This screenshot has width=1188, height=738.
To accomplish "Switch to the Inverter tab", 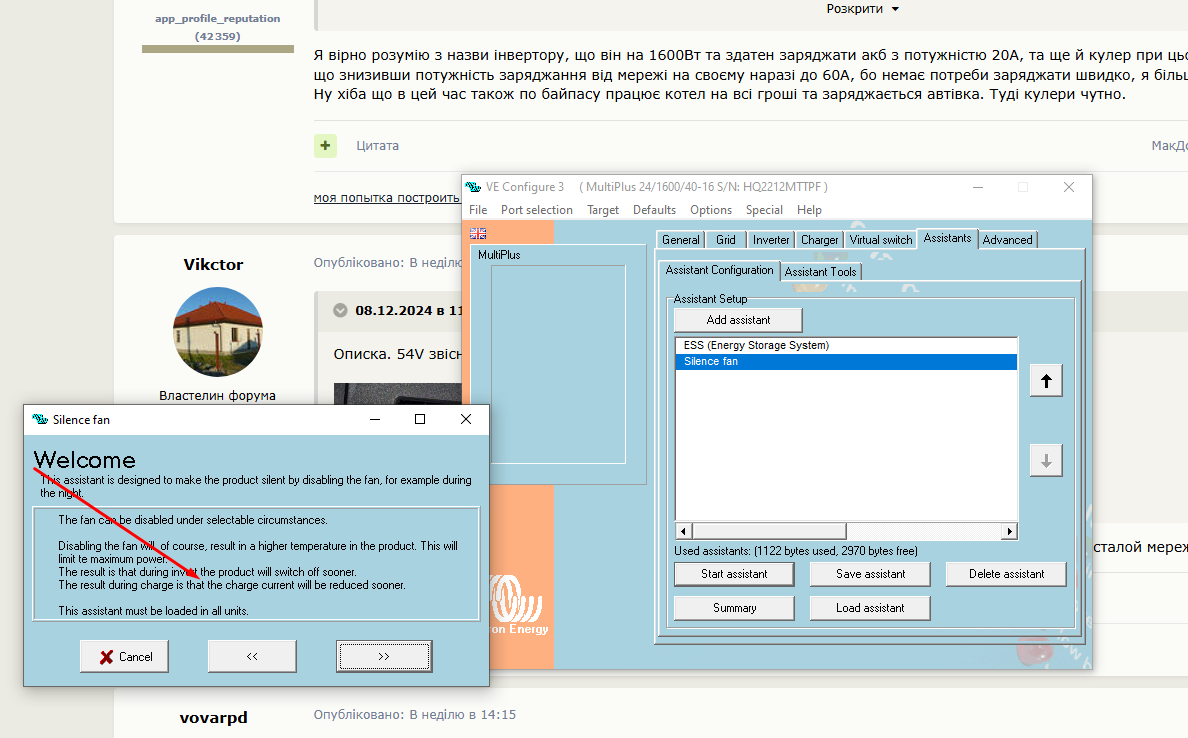I will coord(771,239).
